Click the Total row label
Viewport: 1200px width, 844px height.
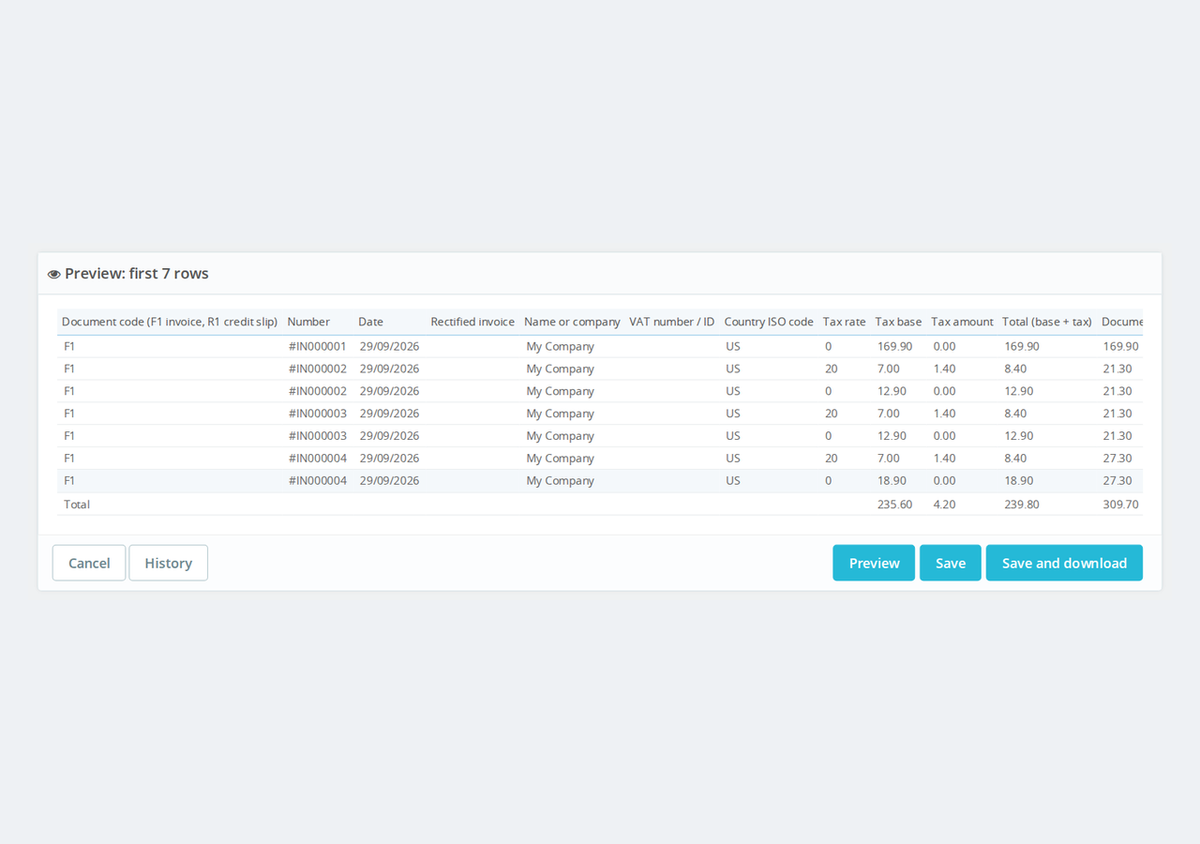click(x=77, y=504)
